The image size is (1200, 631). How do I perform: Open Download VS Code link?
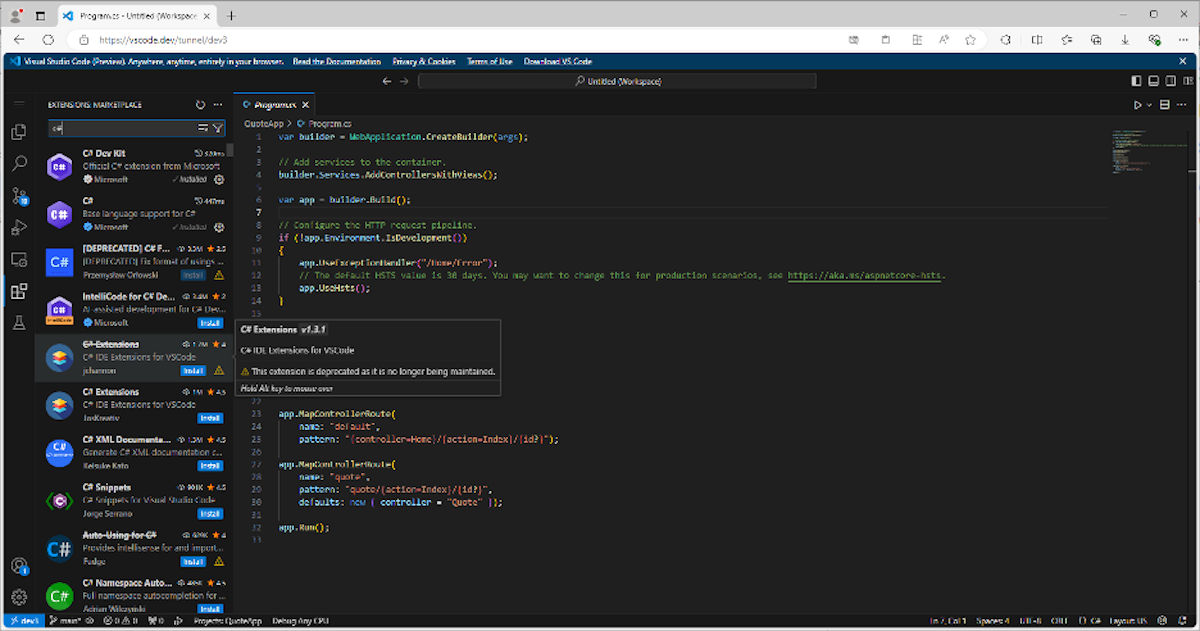pyautogui.click(x=558, y=61)
